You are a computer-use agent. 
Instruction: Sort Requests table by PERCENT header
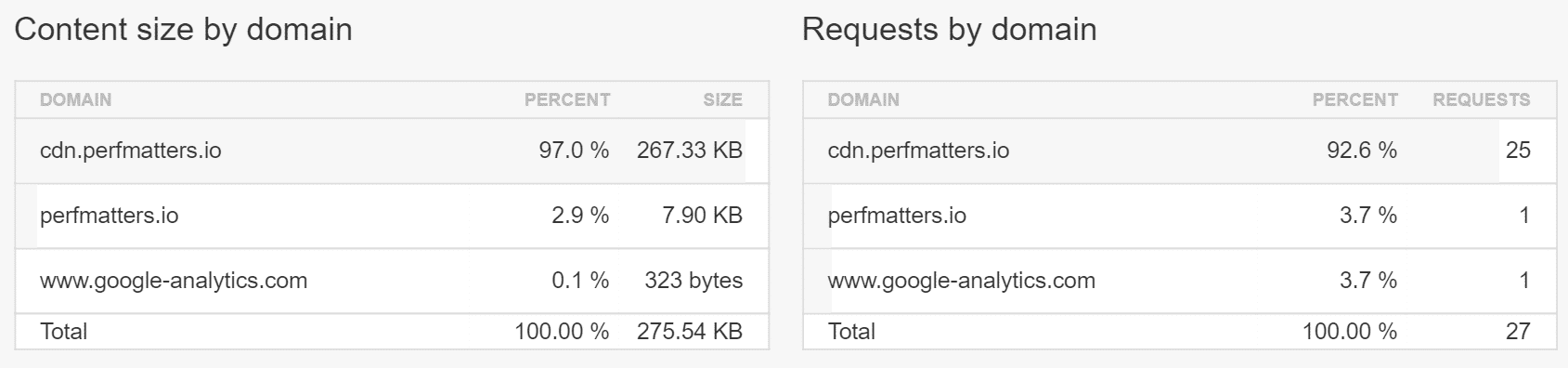1354,99
